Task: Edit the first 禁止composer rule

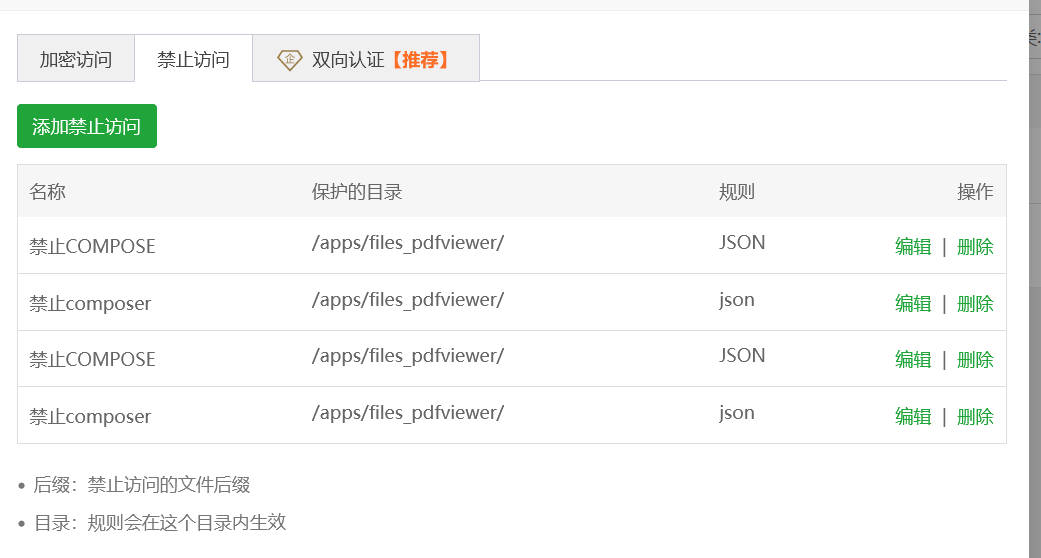Action: click(913, 304)
